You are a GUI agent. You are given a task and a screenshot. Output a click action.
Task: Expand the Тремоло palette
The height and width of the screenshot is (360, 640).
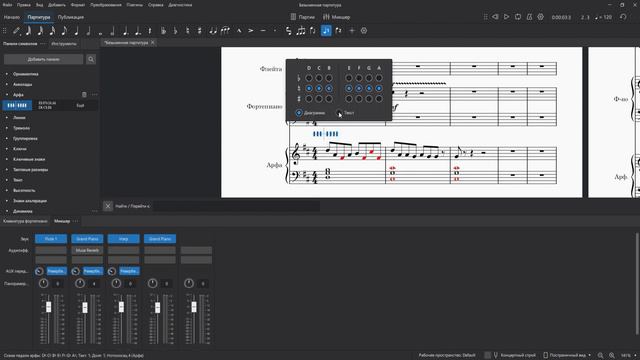[x=7, y=128]
